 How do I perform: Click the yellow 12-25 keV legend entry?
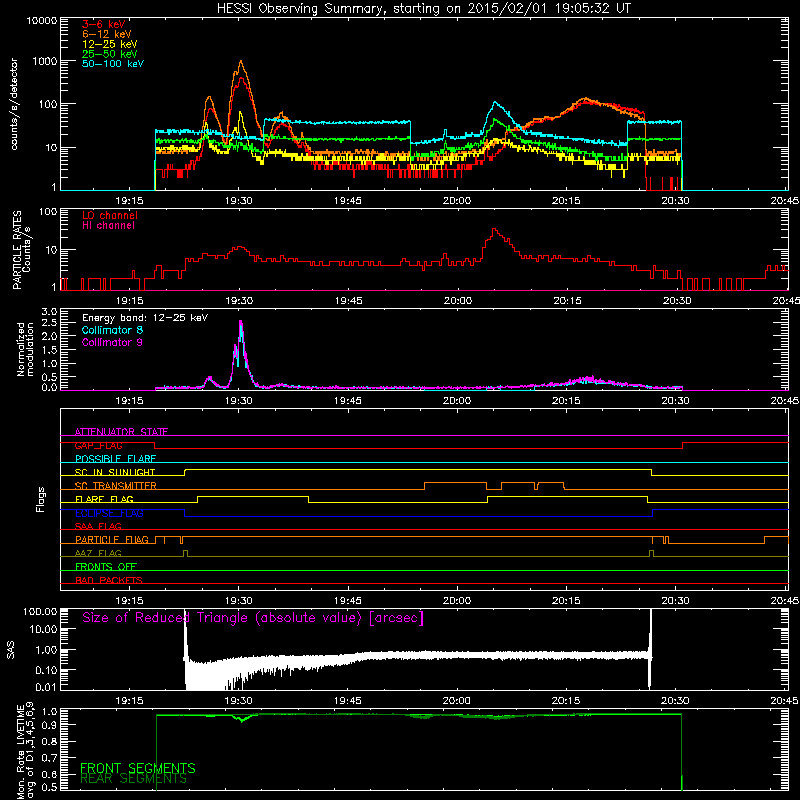109,44
